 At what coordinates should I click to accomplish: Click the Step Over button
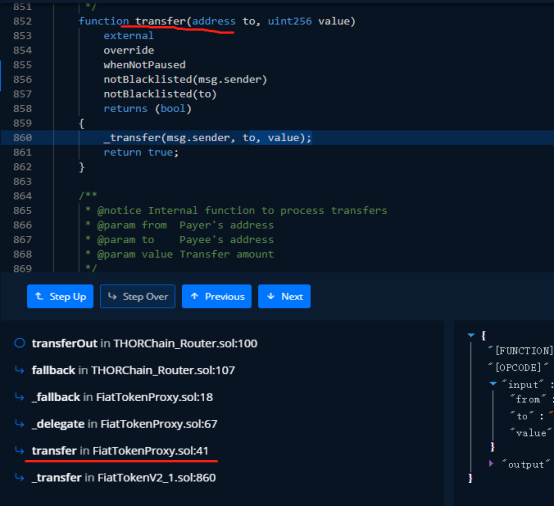[x=137, y=296]
